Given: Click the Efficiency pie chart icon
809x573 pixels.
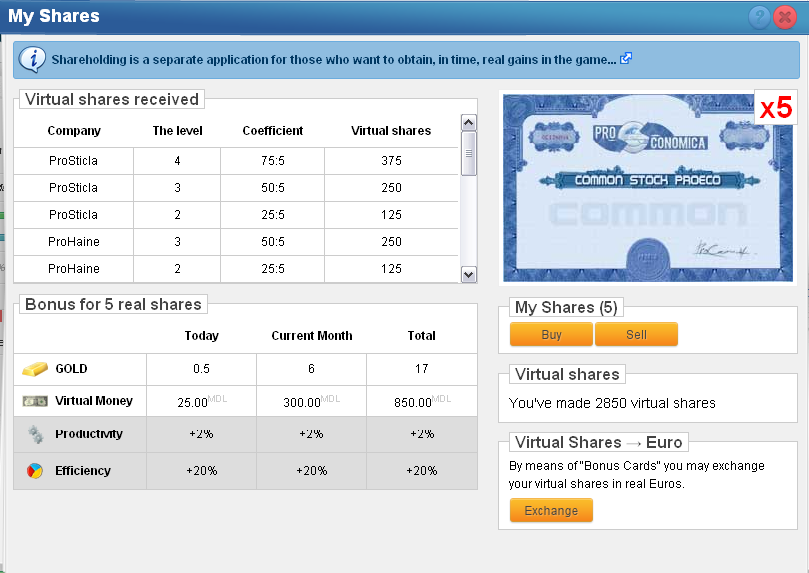Looking at the screenshot, I should 35,470.
